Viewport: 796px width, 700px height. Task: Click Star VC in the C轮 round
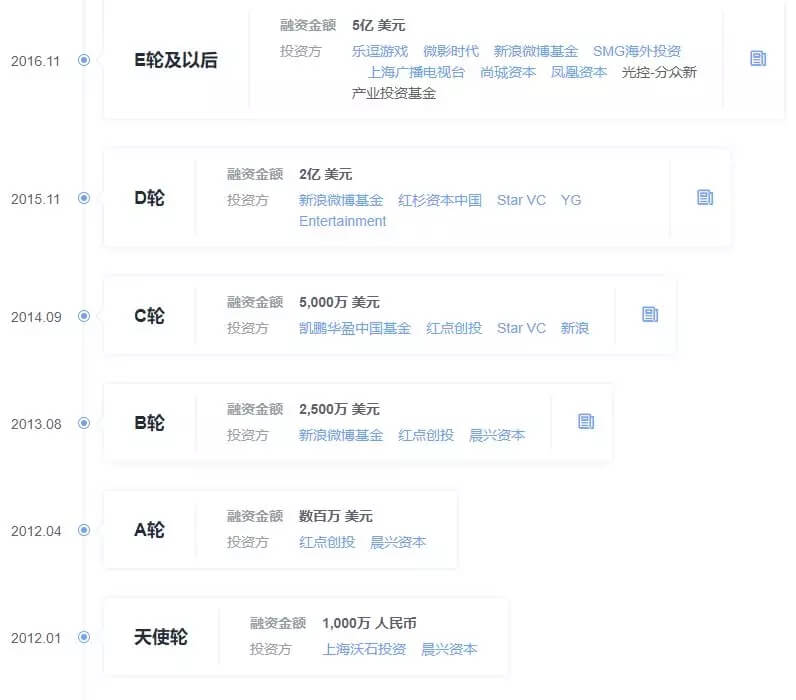(x=521, y=328)
